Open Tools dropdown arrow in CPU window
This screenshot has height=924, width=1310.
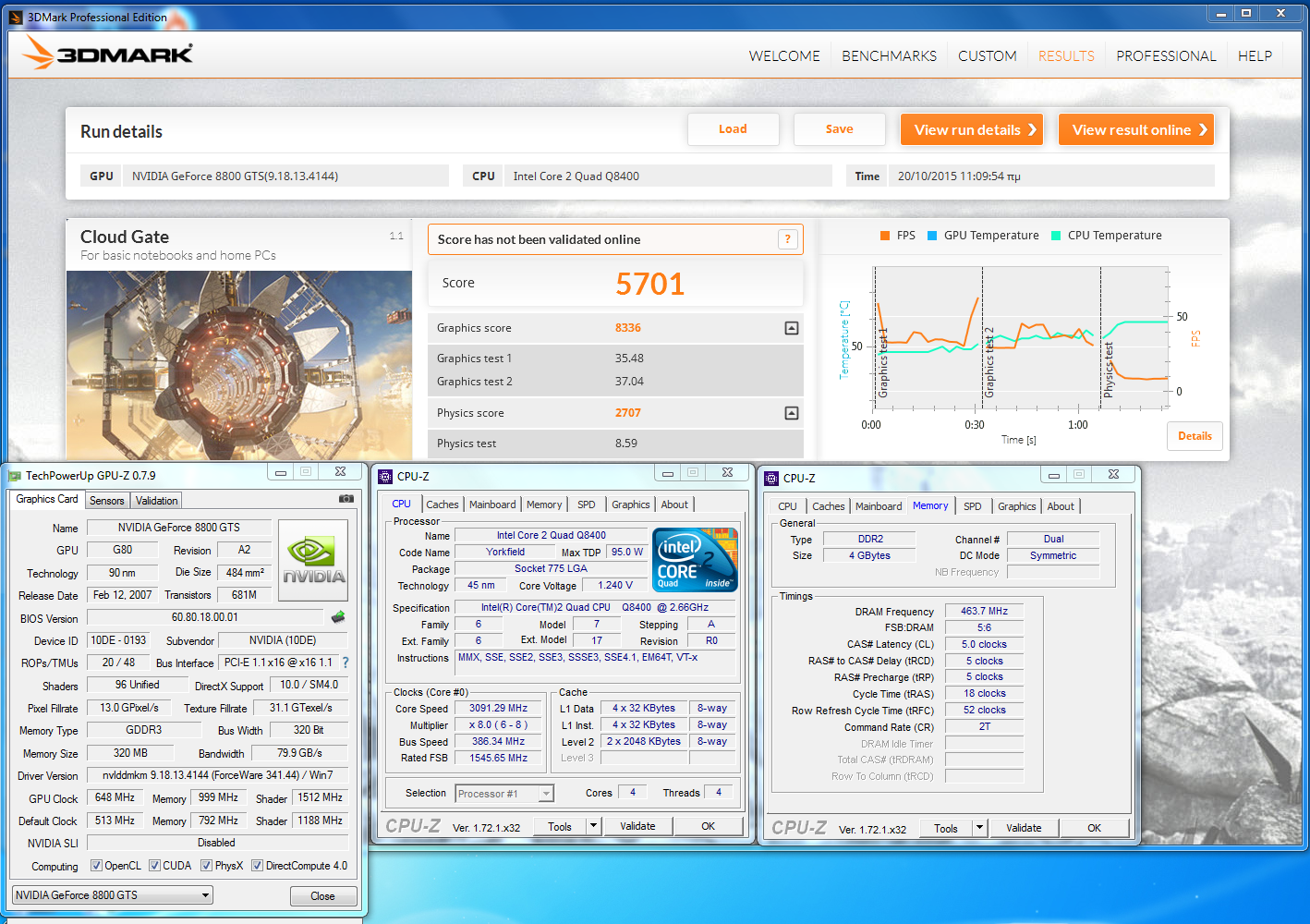point(593,826)
